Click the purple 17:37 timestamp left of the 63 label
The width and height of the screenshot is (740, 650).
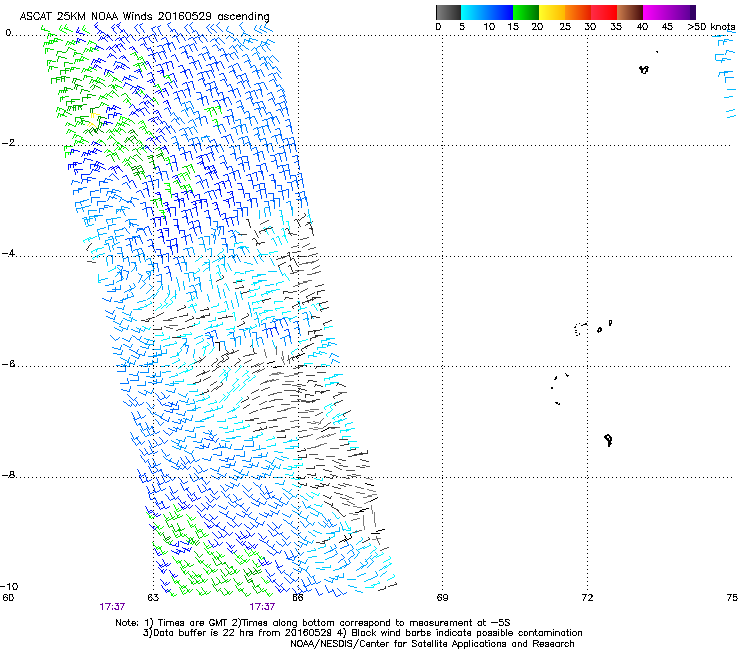click(112, 607)
